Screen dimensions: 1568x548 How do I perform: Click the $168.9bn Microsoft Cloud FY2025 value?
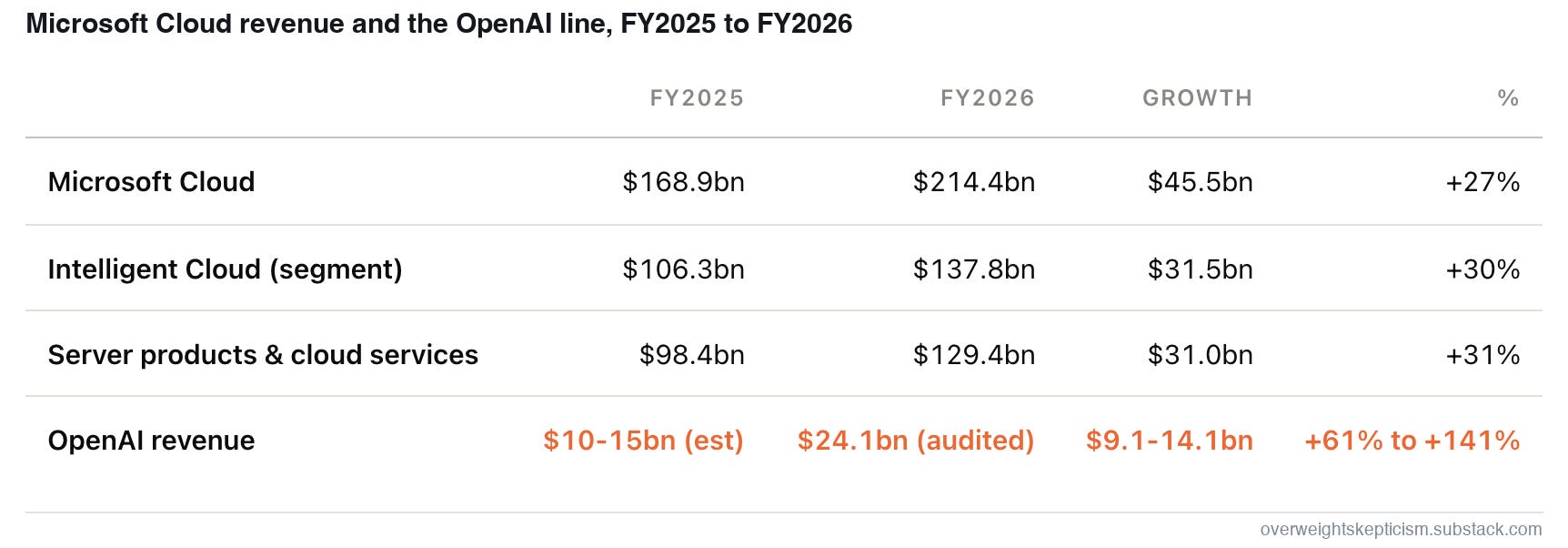pos(683,182)
